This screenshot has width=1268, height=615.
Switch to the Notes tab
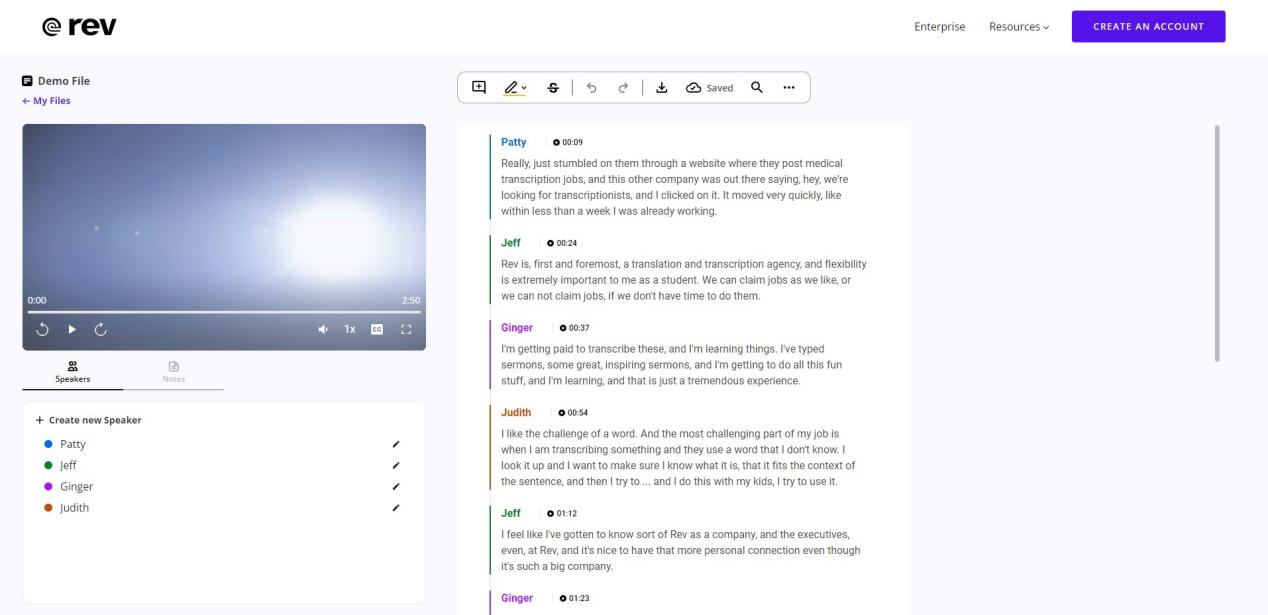173,372
